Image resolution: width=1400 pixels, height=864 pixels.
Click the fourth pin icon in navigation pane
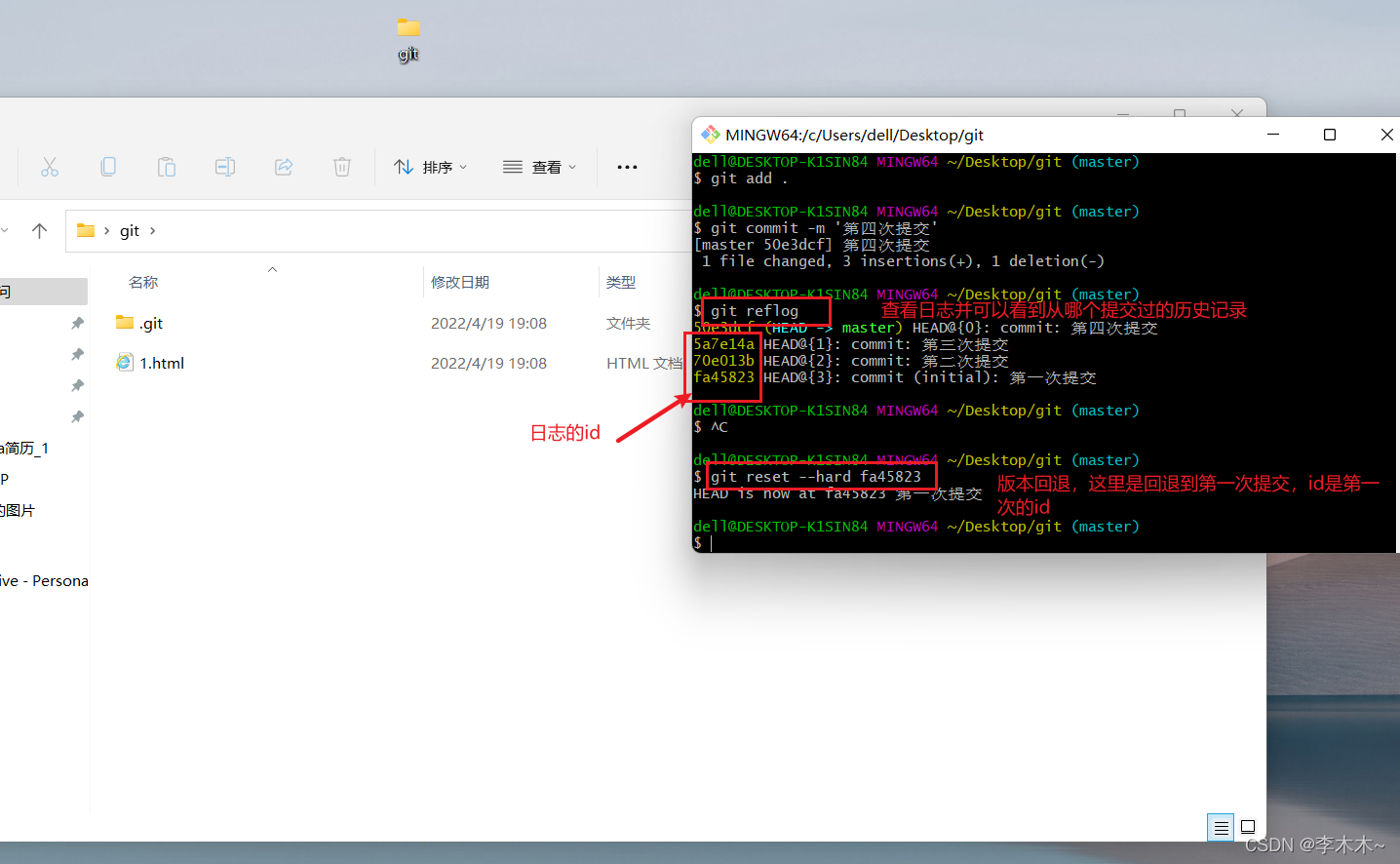(77, 416)
